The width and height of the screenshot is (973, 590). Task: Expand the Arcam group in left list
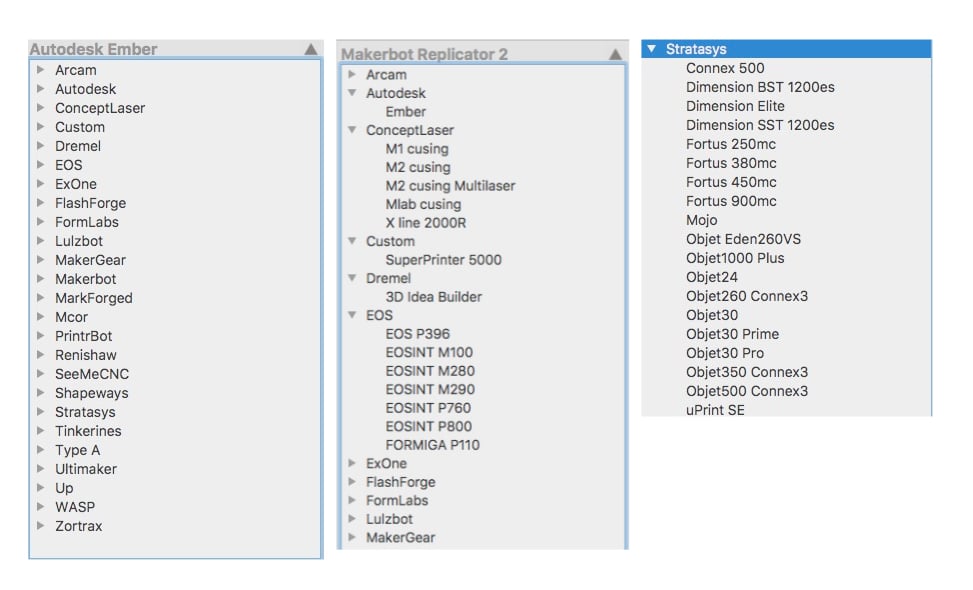40,70
